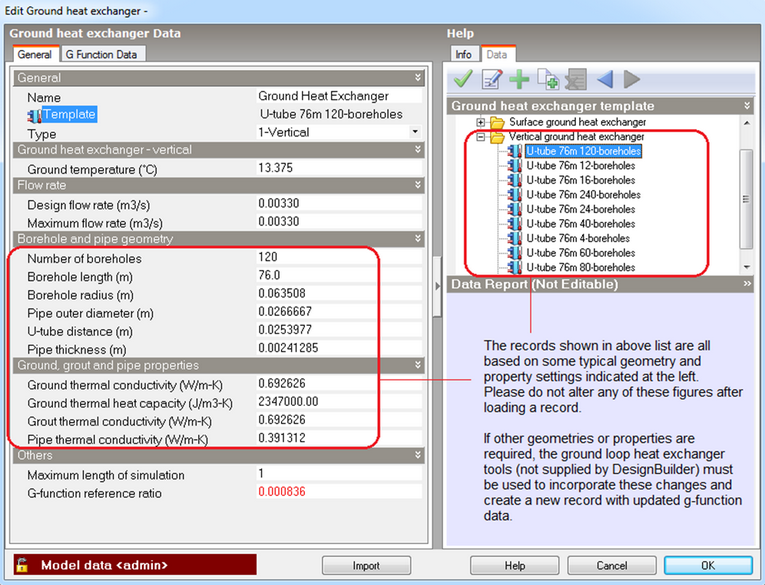Click the copy template icon
Viewport: 765px width, 585px height.
tap(547, 80)
